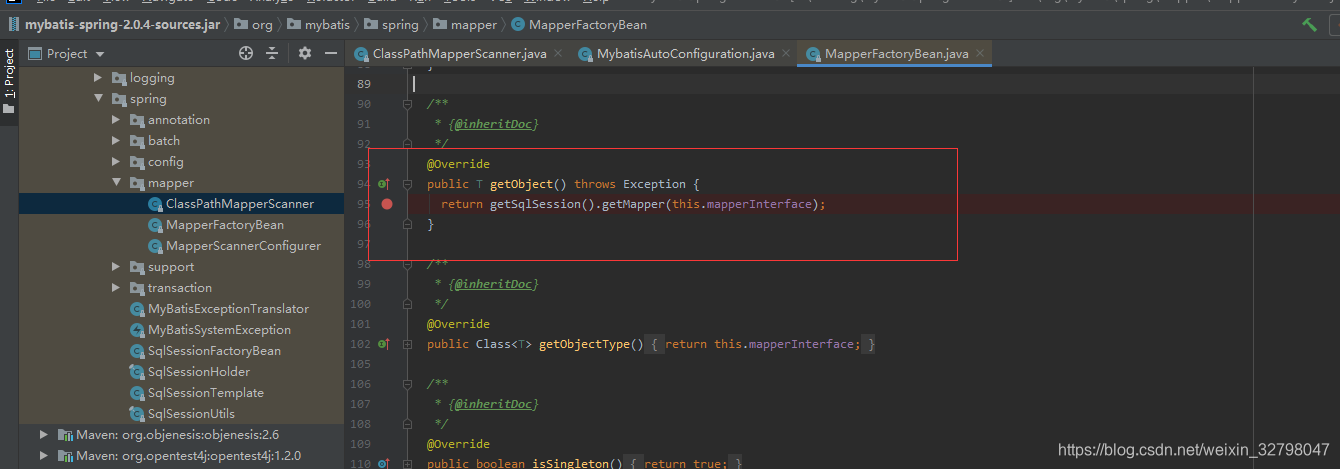Select SqlSessionTemplate class
1340x469 pixels.
(x=206, y=392)
